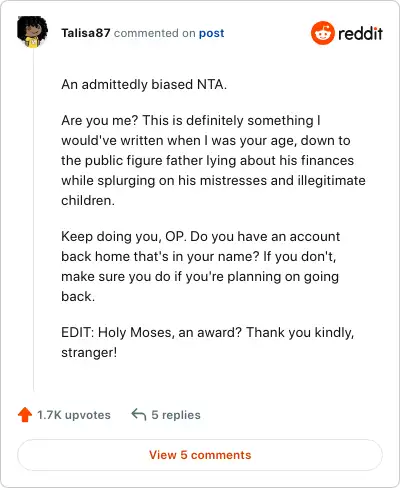Click the "Are you me?" sentence

tap(99, 120)
